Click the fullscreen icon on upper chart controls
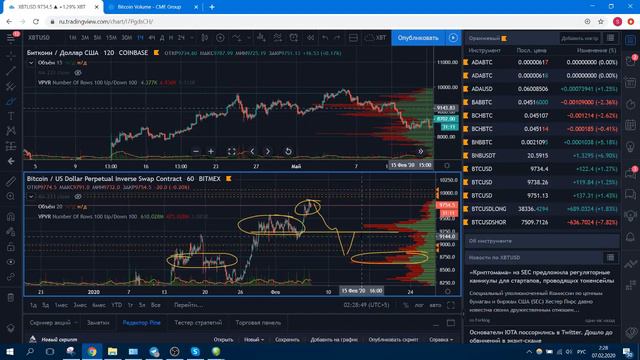 click(x=231, y=151)
